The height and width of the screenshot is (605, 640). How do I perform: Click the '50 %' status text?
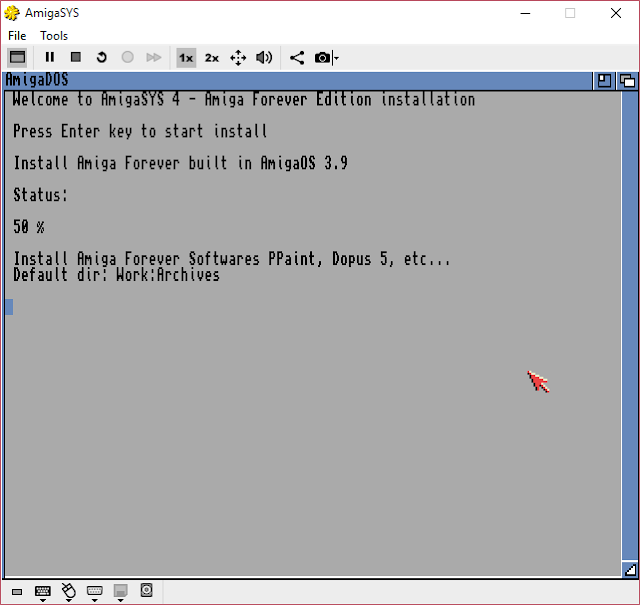pos(29,227)
